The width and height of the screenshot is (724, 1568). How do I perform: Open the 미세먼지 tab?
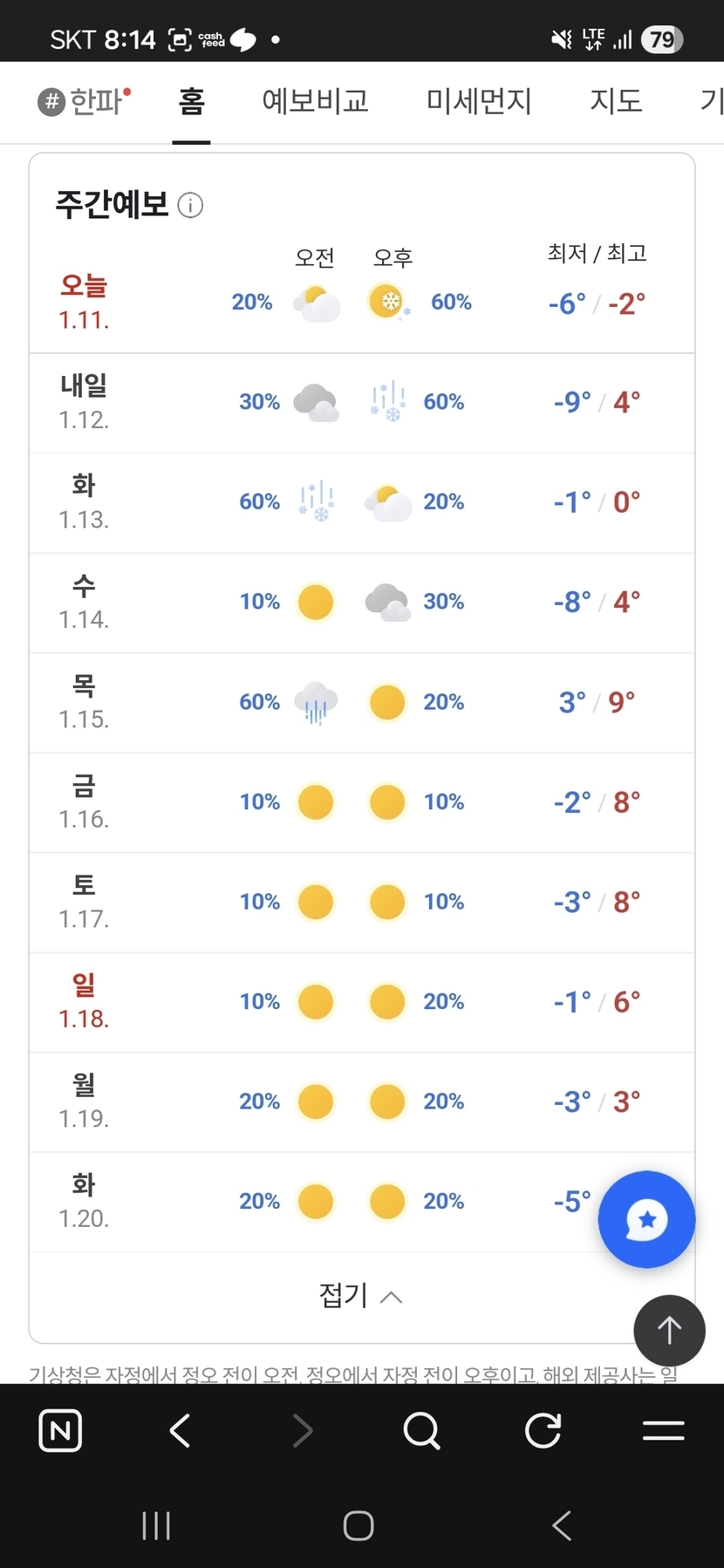(479, 102)
